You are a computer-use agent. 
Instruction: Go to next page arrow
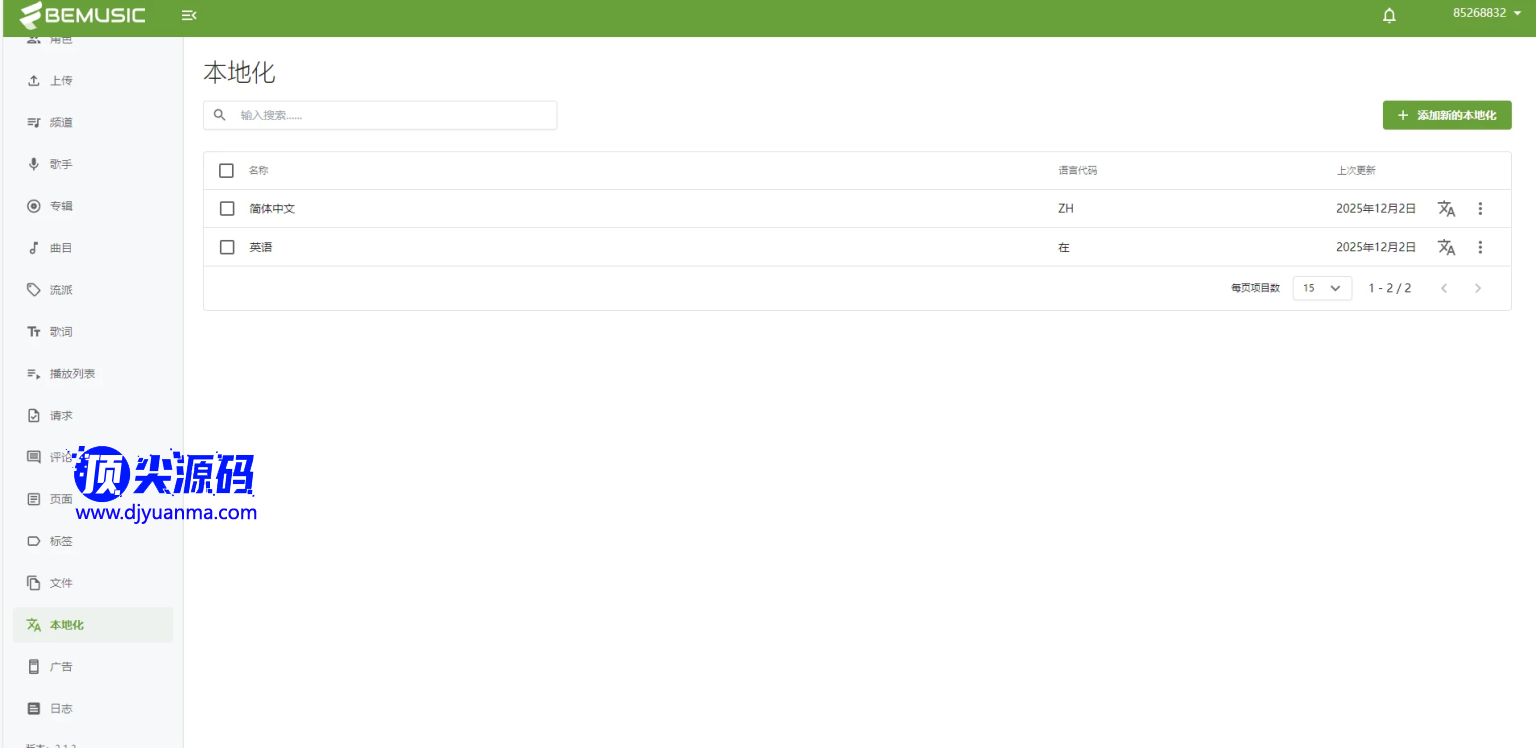pos(1478,288)
